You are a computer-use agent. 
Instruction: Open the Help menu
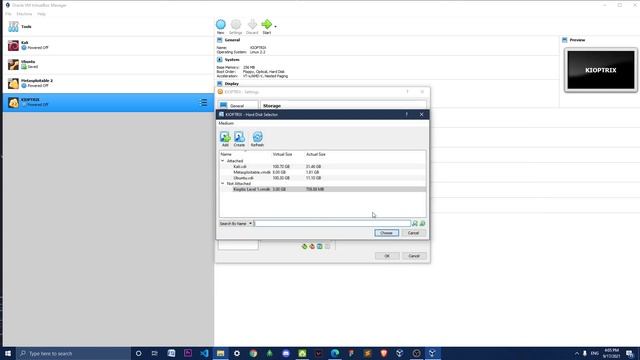pyautogui.click(x=41, y=14)
